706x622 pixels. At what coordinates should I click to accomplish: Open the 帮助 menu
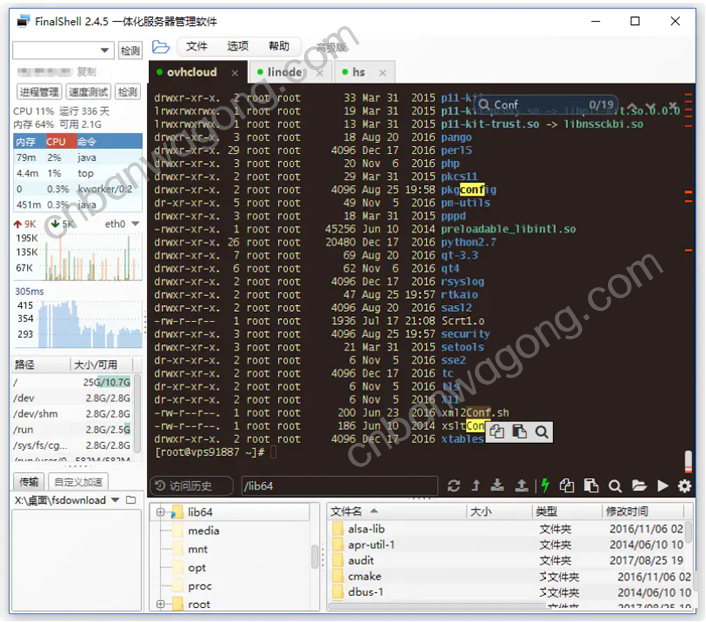click(279, 46)
